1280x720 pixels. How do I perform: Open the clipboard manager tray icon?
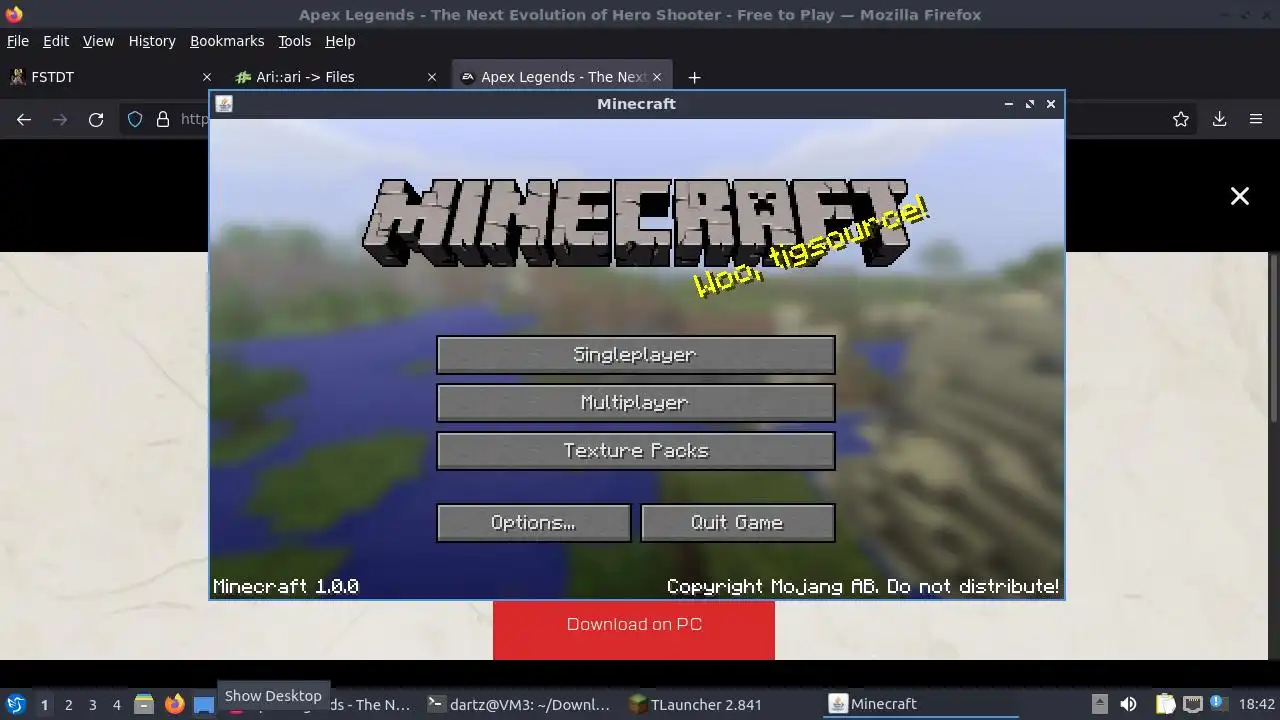click(x=1165, y=704)
